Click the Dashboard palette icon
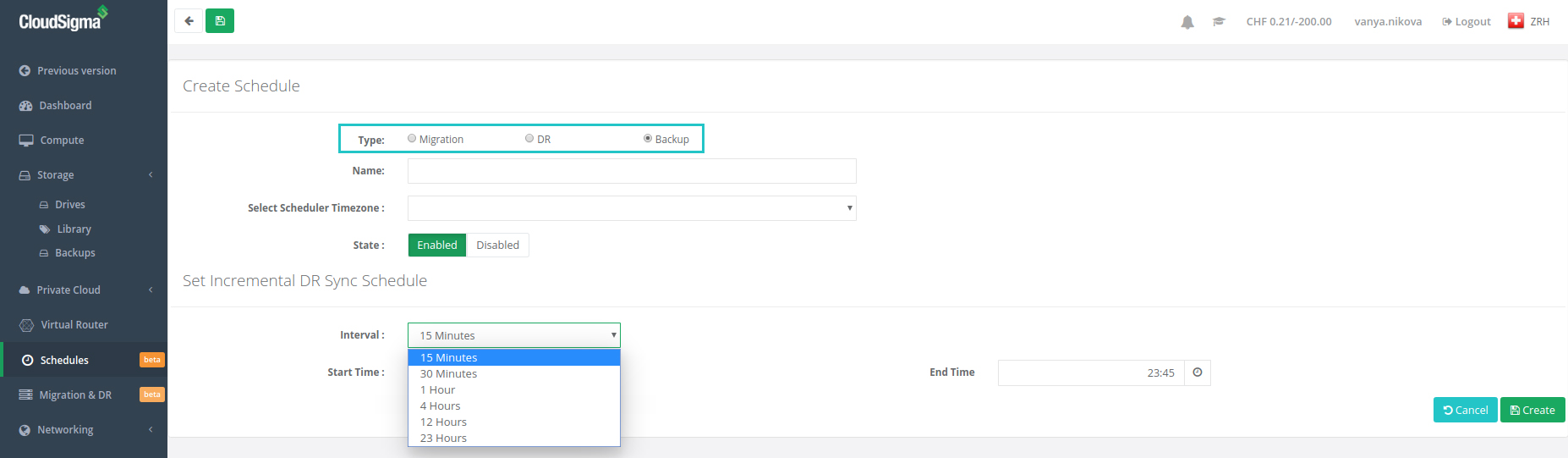1568x458 pixels. coord(25,105)
